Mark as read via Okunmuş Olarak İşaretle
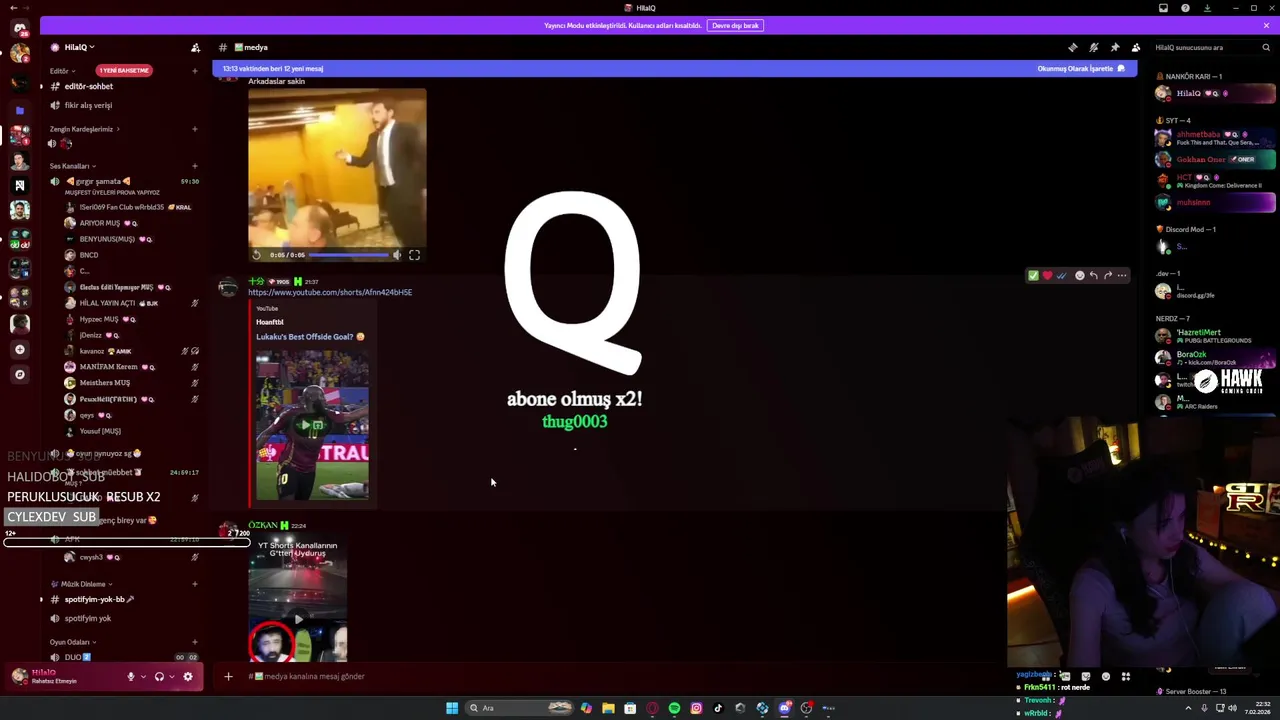 point(1081,69)
